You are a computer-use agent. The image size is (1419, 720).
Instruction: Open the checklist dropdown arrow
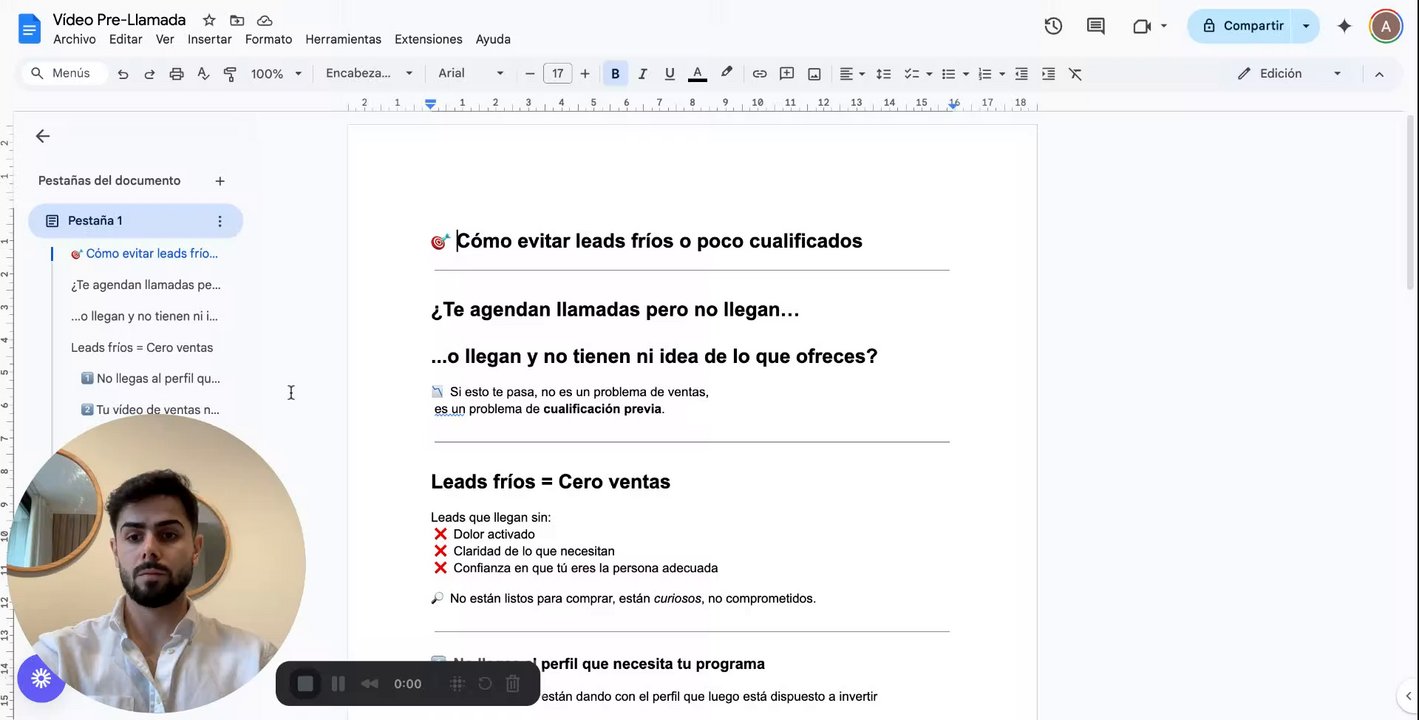(929, 74)
